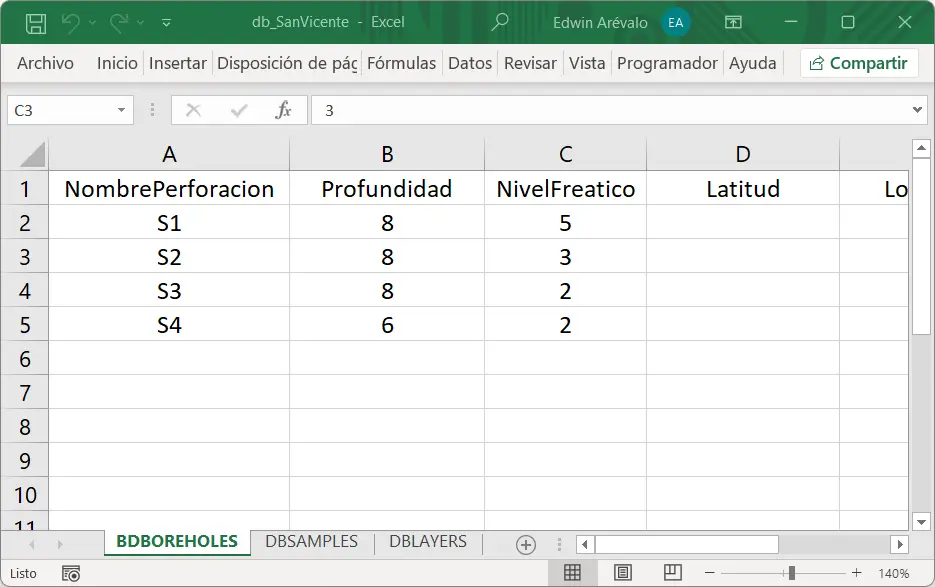Select column D header

coord(743,155)
